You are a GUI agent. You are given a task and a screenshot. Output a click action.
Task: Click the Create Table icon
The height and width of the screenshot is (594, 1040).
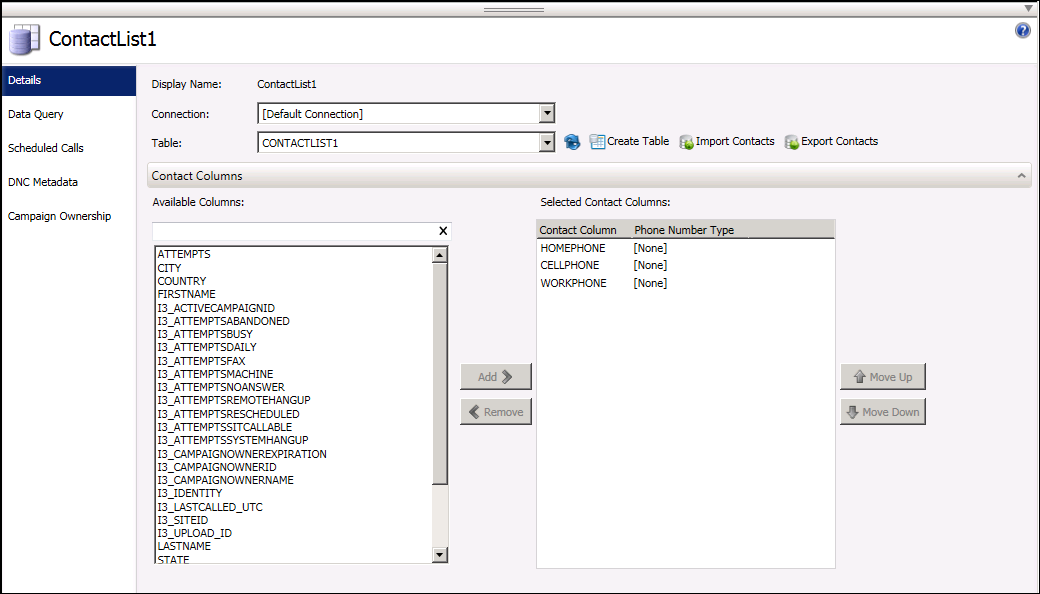tap(598, 142)
